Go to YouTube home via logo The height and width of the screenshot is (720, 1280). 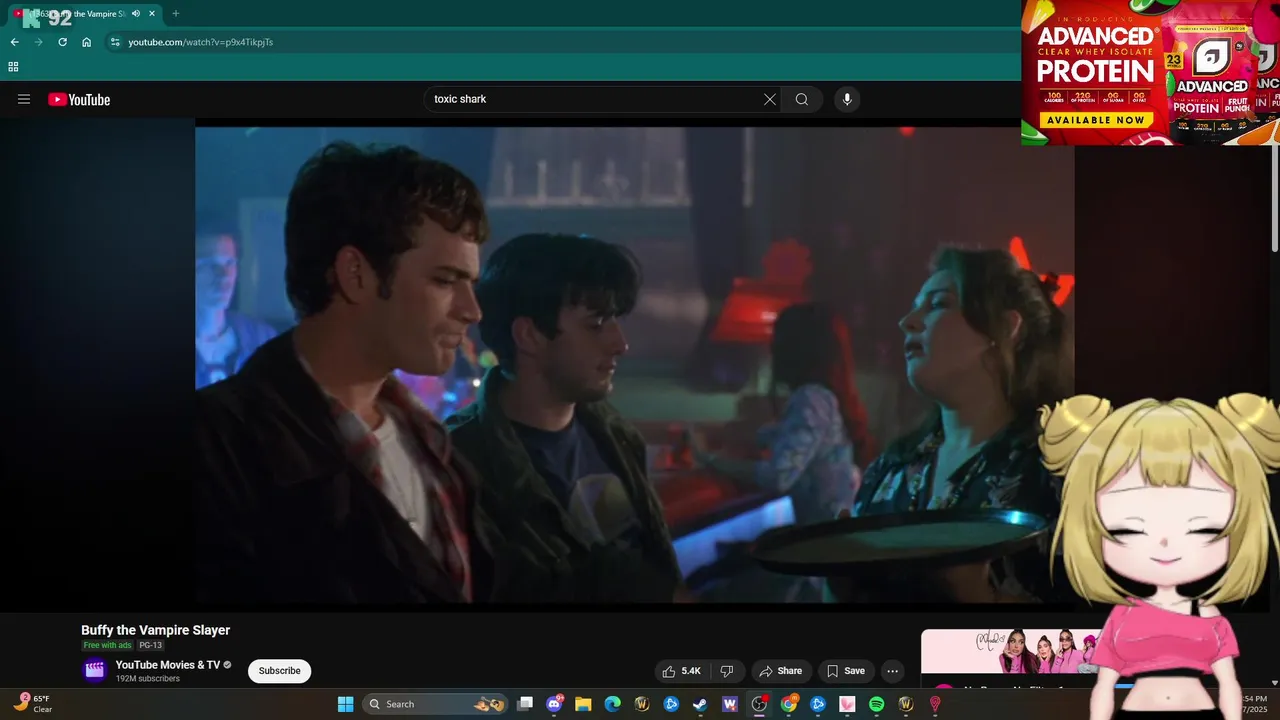click(79, 99)
